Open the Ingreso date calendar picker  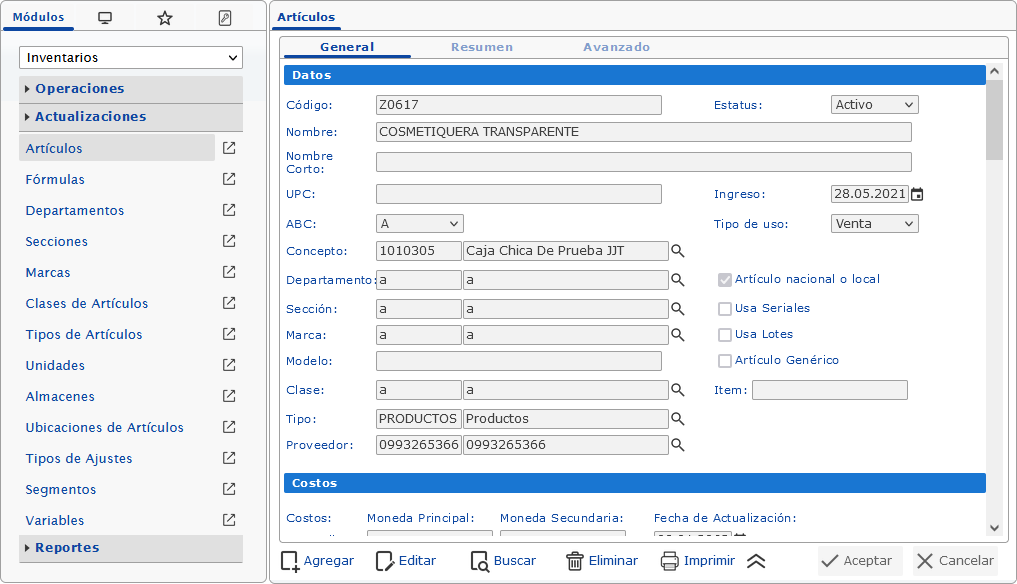point(917,194)
